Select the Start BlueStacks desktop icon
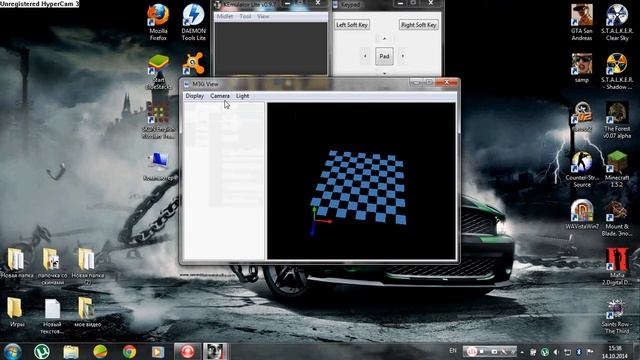This screenshot has width=640, height=360. (158, 72)
